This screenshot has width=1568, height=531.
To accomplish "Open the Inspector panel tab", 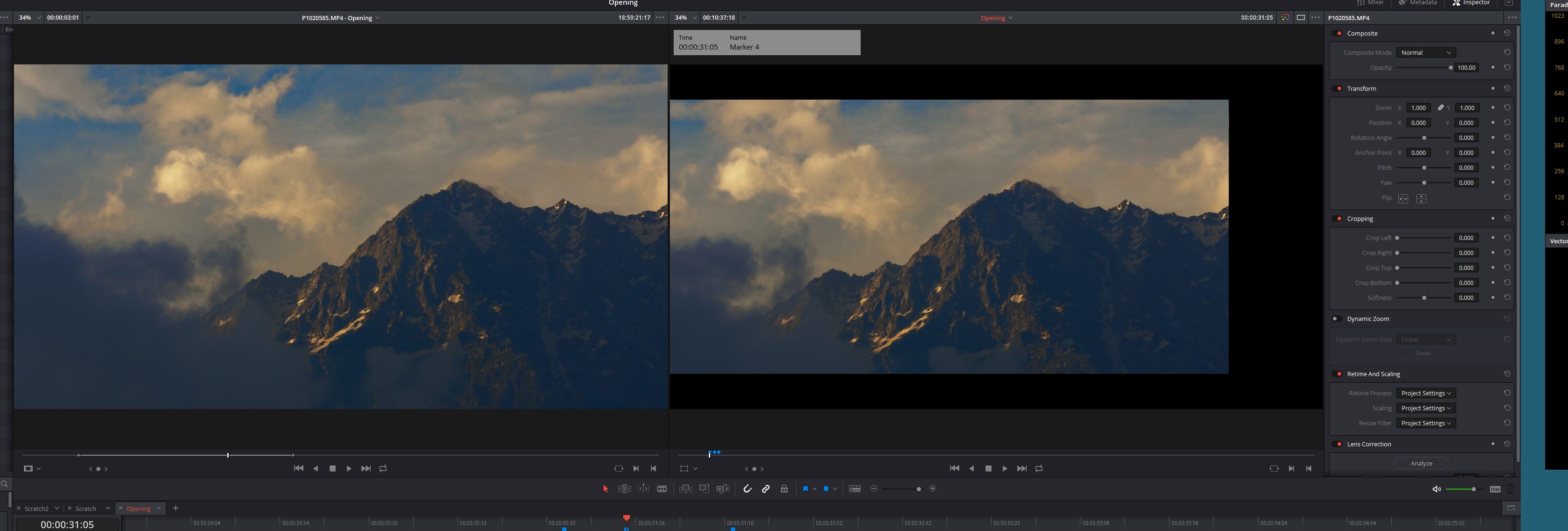I will click(1471, 3).
